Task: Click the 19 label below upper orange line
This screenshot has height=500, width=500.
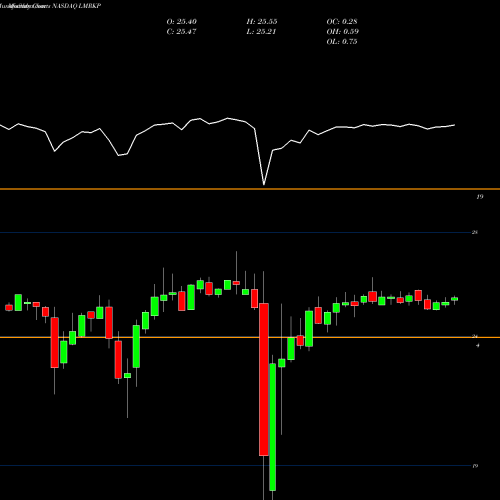Action: (480, 197)
